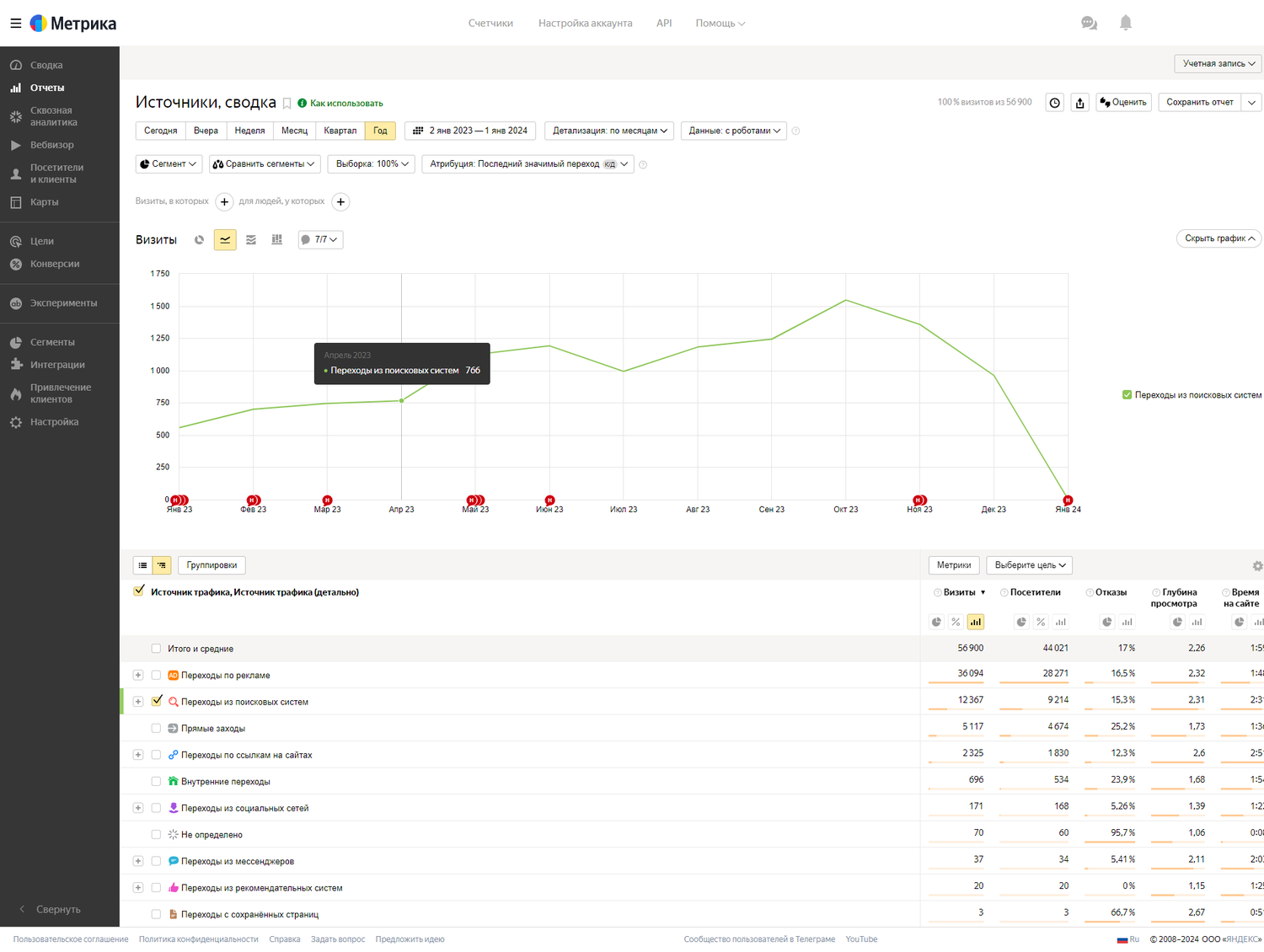
Task: Expand Переходы из мессенджеров row
Action: (x=138, y=861)
